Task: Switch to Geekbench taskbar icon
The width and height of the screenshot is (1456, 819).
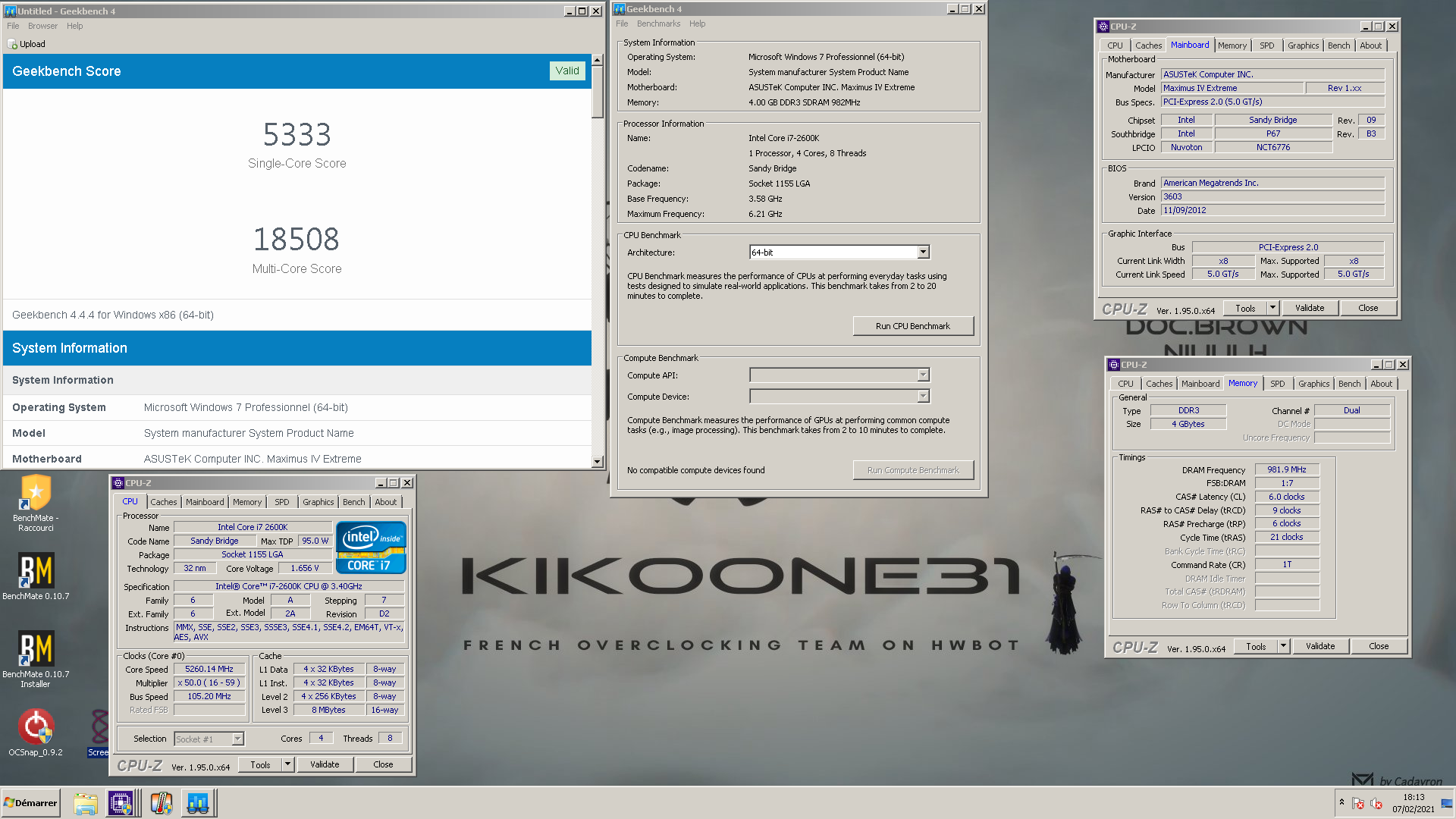Action: pos(198,803)
